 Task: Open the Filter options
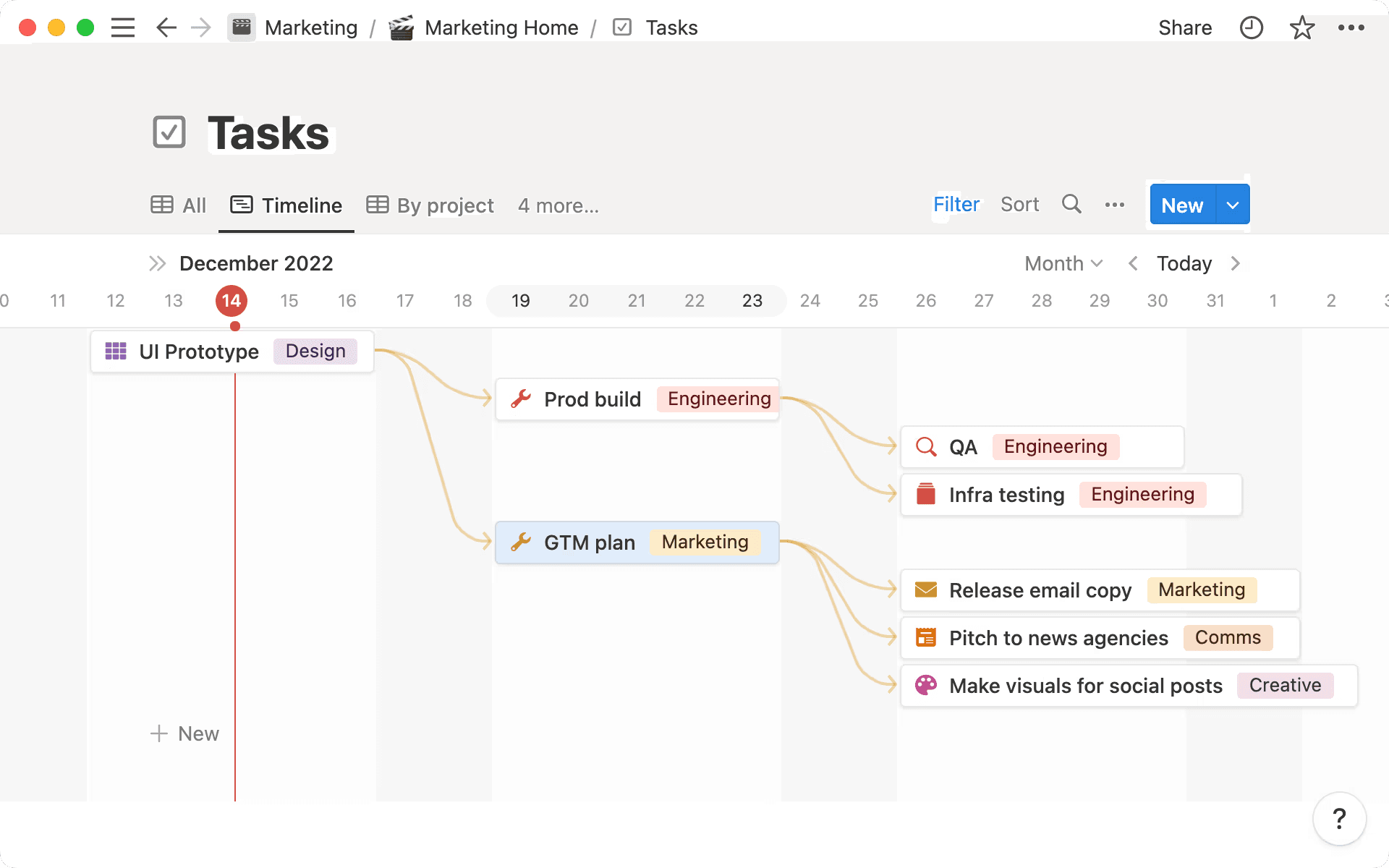(x=956, y=204)
